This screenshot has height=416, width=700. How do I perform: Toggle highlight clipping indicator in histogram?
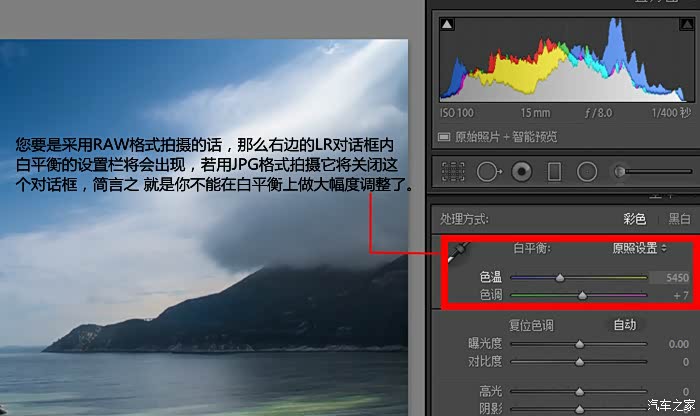click(x=686, y=24)
